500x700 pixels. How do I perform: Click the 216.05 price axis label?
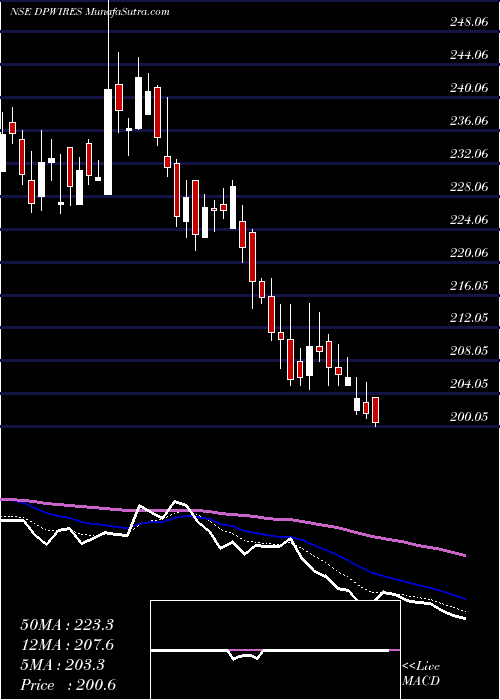point(467,285)
